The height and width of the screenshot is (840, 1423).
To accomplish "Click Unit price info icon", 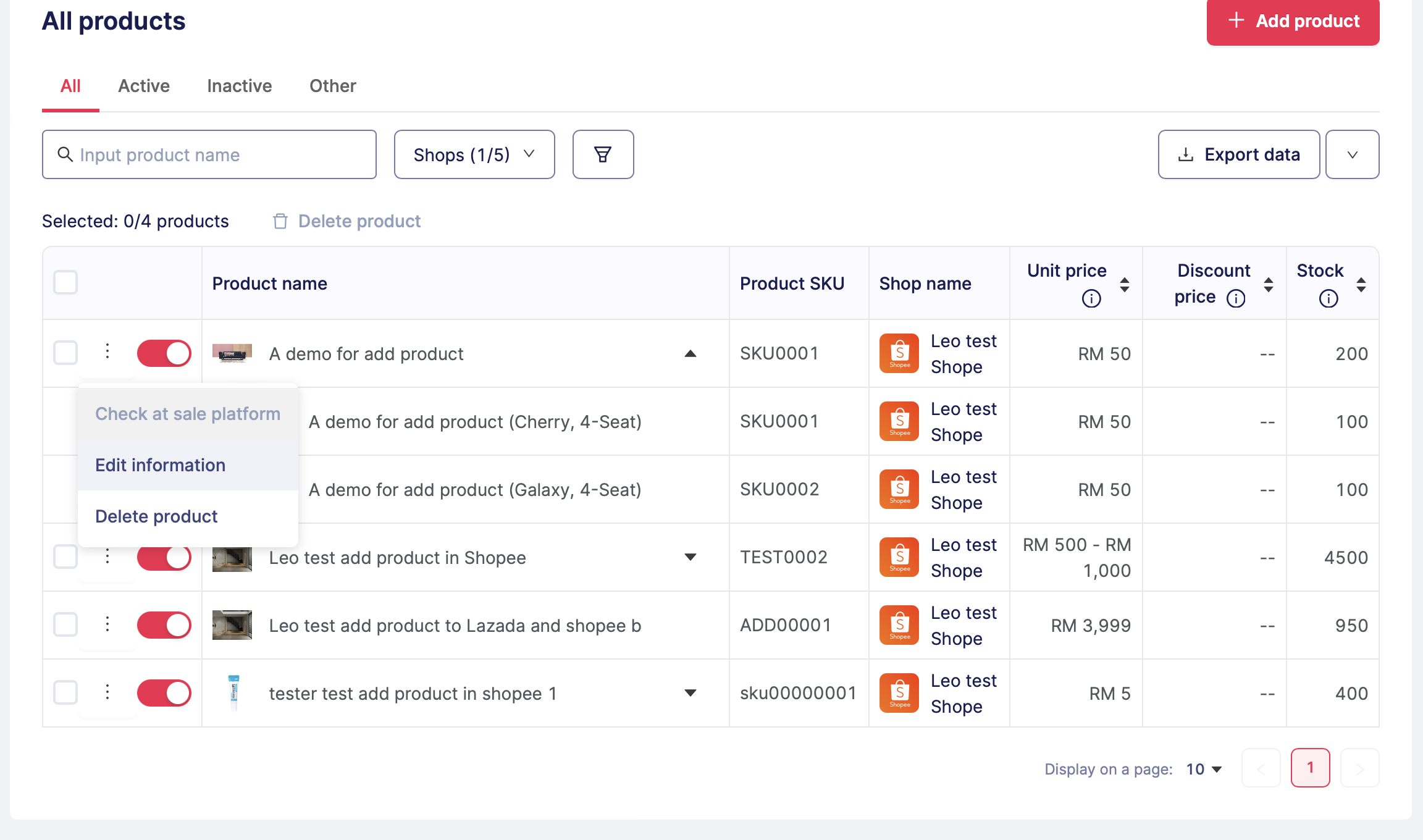I will [1091, 298].
